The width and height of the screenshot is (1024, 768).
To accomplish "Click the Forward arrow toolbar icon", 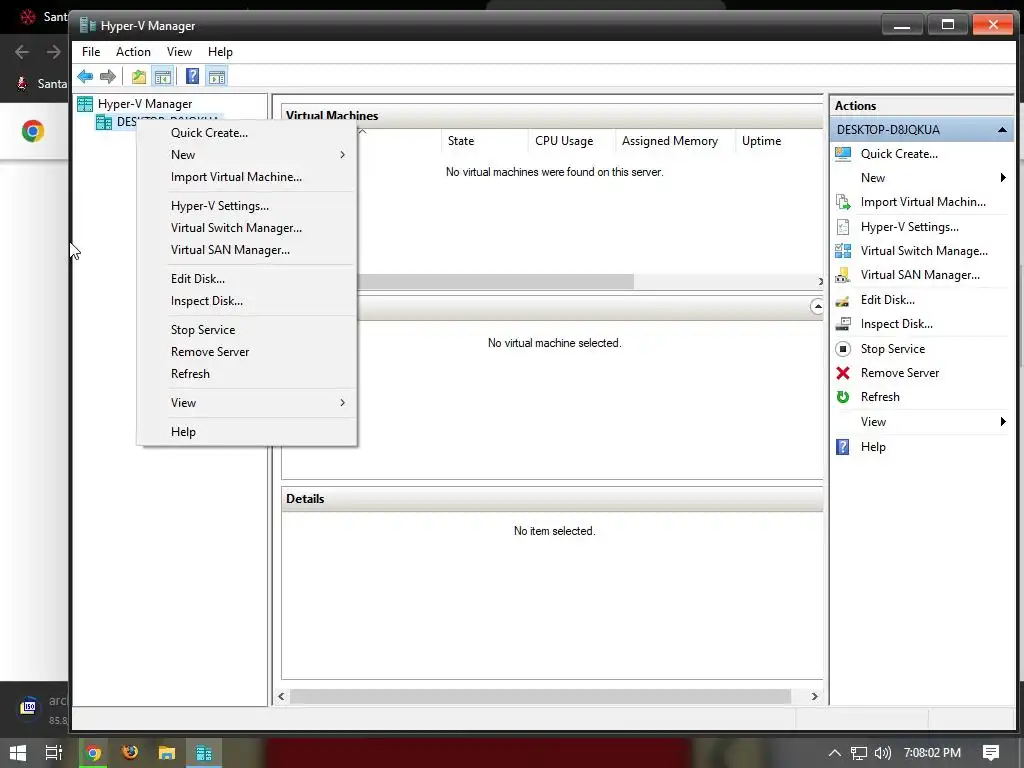I will (108, 77).
